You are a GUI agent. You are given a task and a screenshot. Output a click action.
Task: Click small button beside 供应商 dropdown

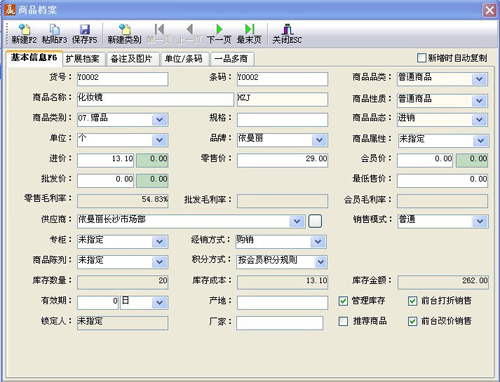click(x=315, y=221)
